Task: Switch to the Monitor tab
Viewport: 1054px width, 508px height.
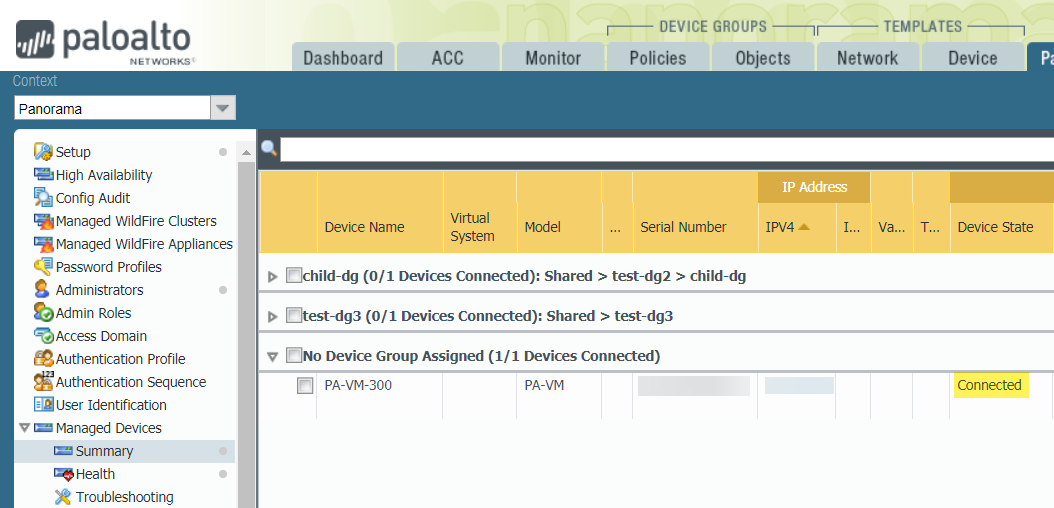Action: (x=553, y=58)
